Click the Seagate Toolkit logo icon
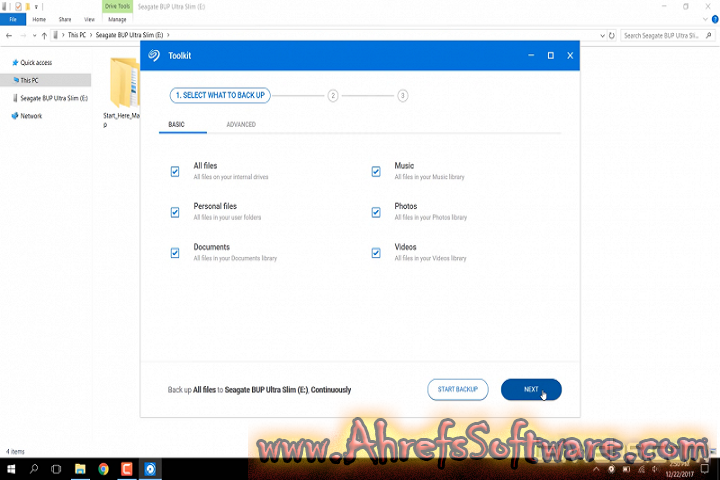 (x=154, y=56)
